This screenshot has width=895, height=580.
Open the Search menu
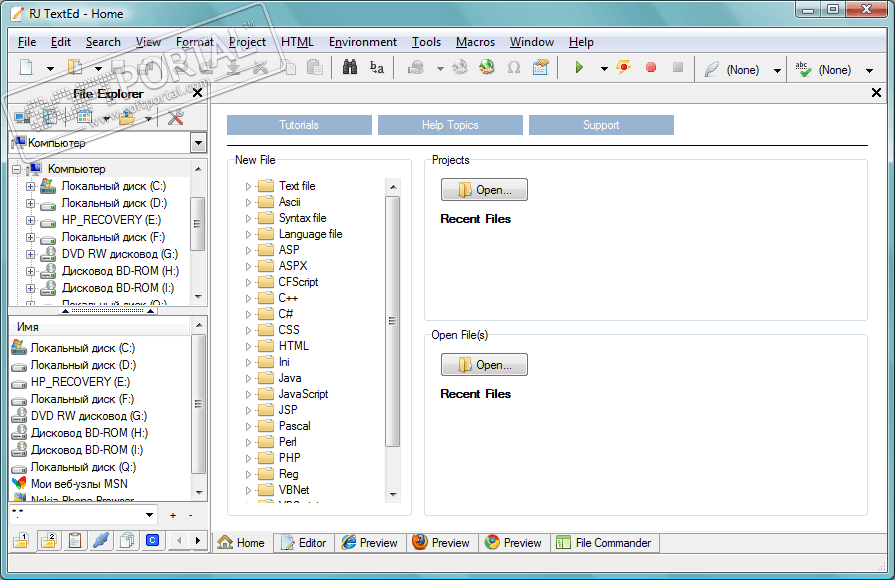pyautogui.click(x=103, y=42)
